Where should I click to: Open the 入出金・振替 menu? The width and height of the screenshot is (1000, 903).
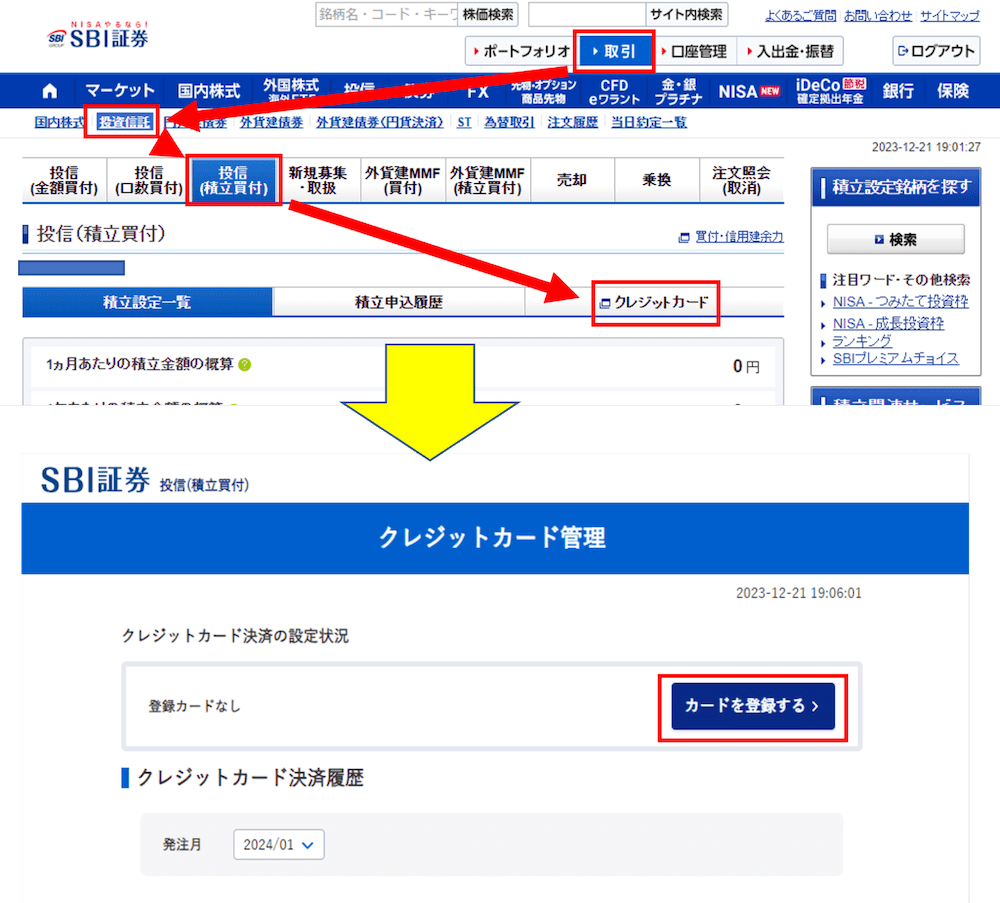(791, 51)
